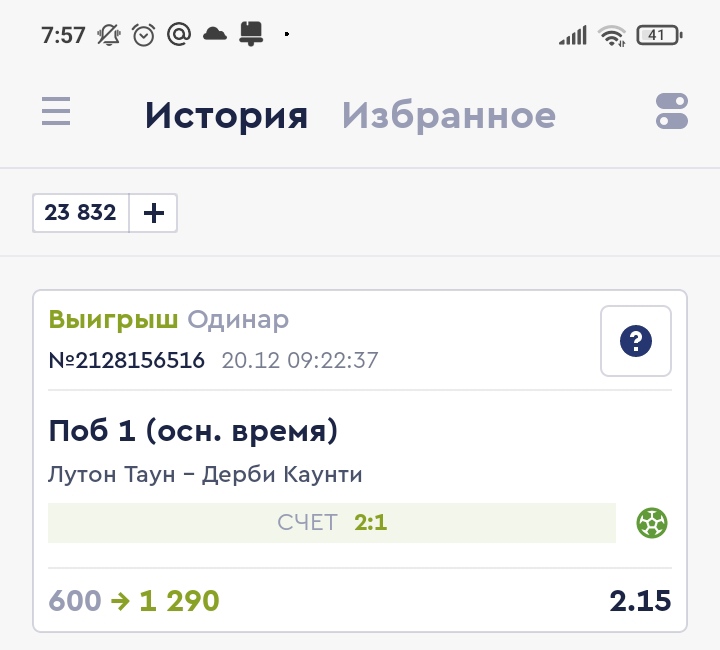Screen dimensions: 720x650
Task: Tap the plus button to add funds
Action: (x=153, y=213)
